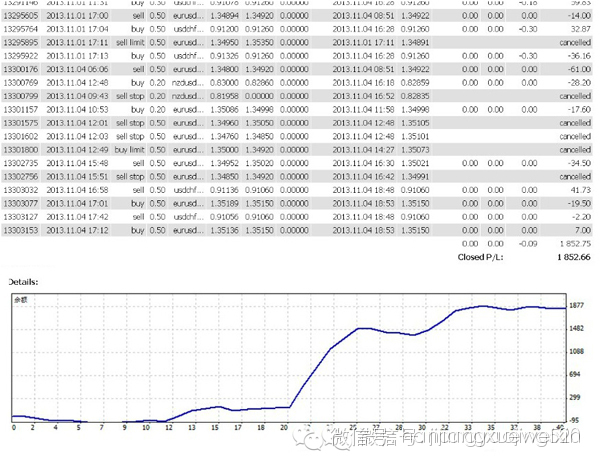
Task: Select order number 13300799
Action: click(x=21, y=96)
